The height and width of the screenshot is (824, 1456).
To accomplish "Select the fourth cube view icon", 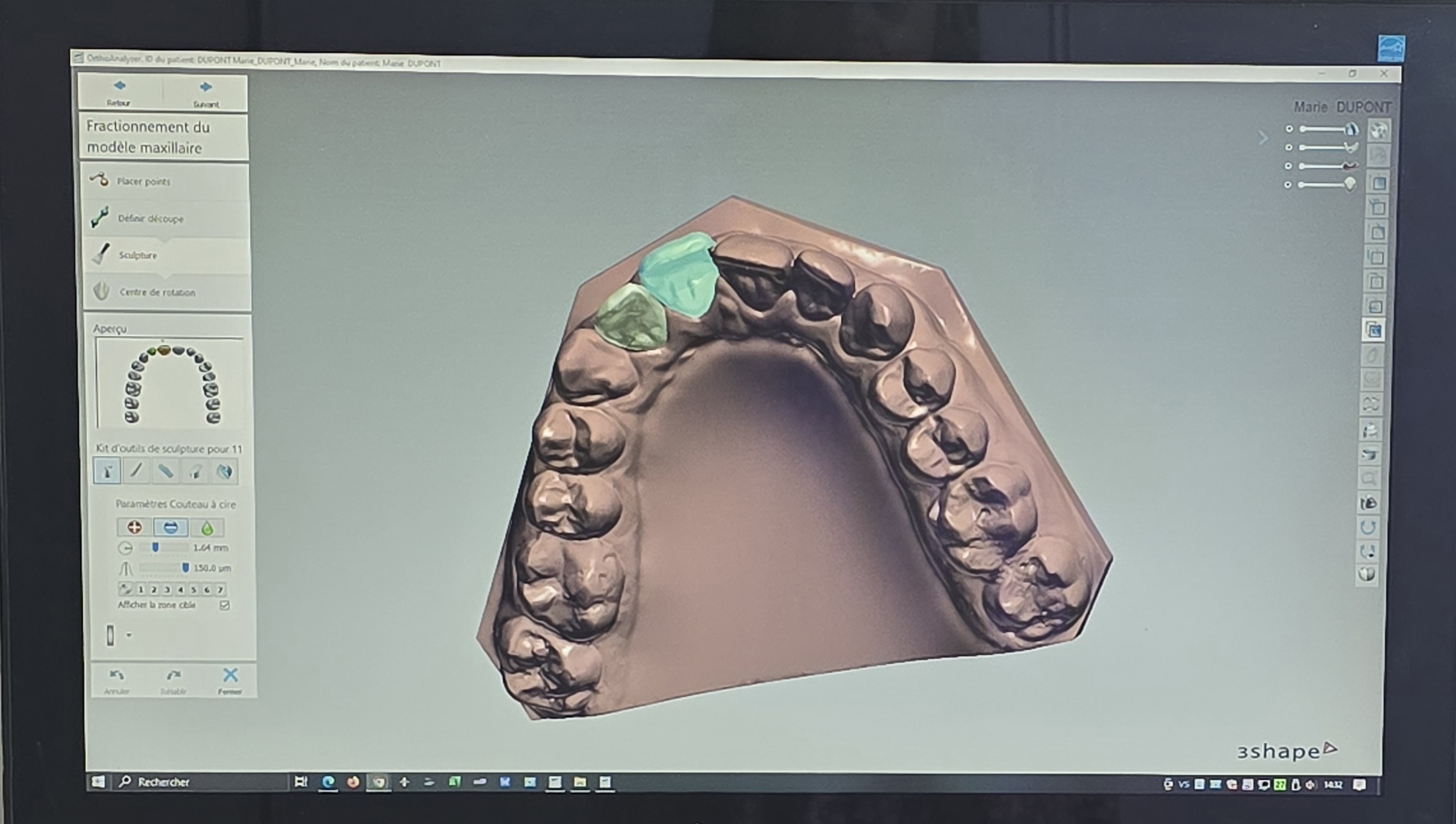I will (x=1377, y=256).
